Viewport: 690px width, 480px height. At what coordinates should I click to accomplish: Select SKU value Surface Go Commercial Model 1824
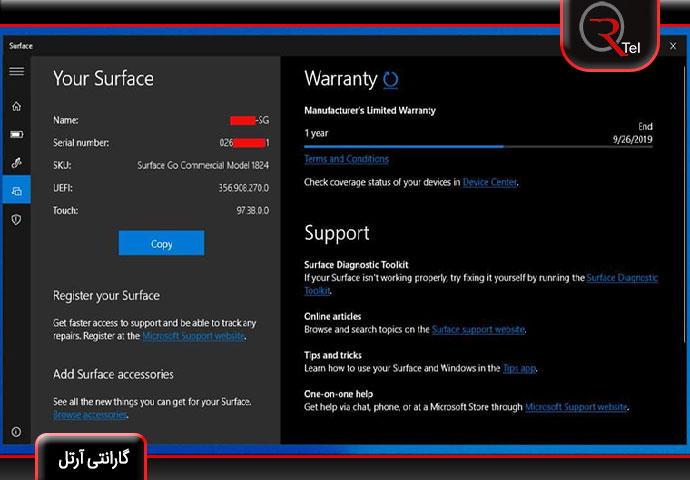tap(203, 165)
